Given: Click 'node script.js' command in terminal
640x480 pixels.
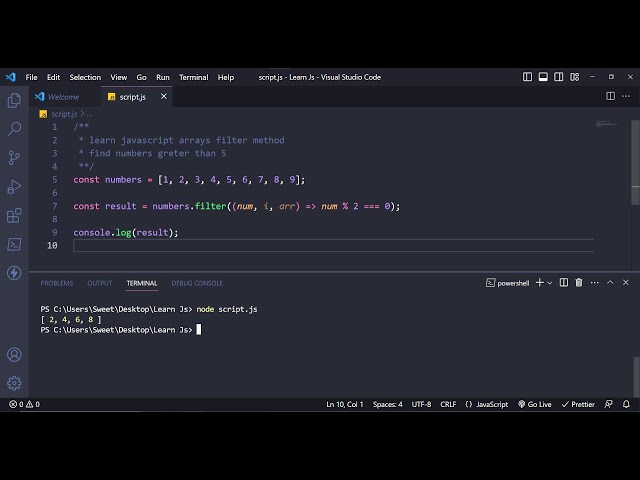Looking at the screenshot, I should click(x=227, y=309).
